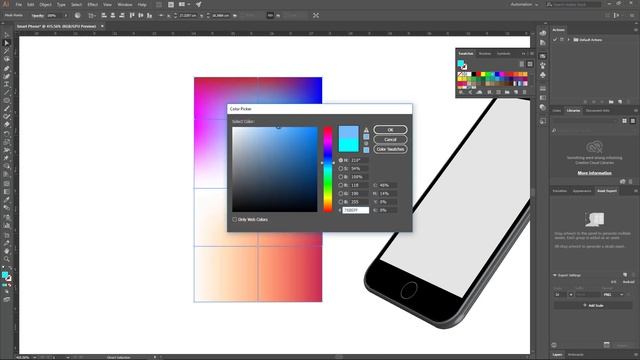
Task: Click the Illustrator Ai logo icon
Action: [x=6, y=4]
